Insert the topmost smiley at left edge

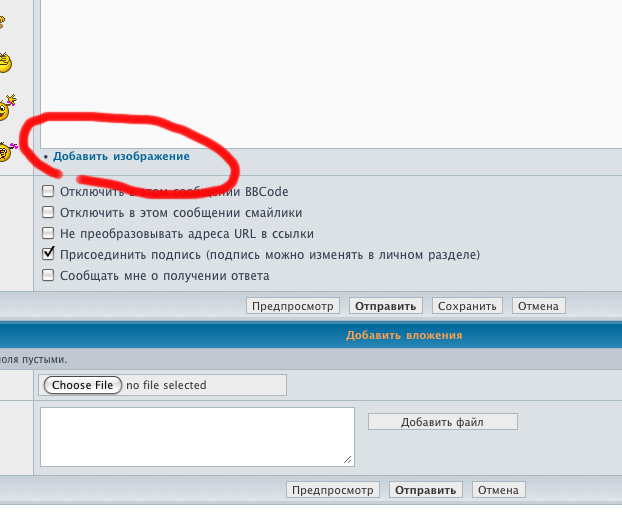pyautogui.click(x=3, y=20)
